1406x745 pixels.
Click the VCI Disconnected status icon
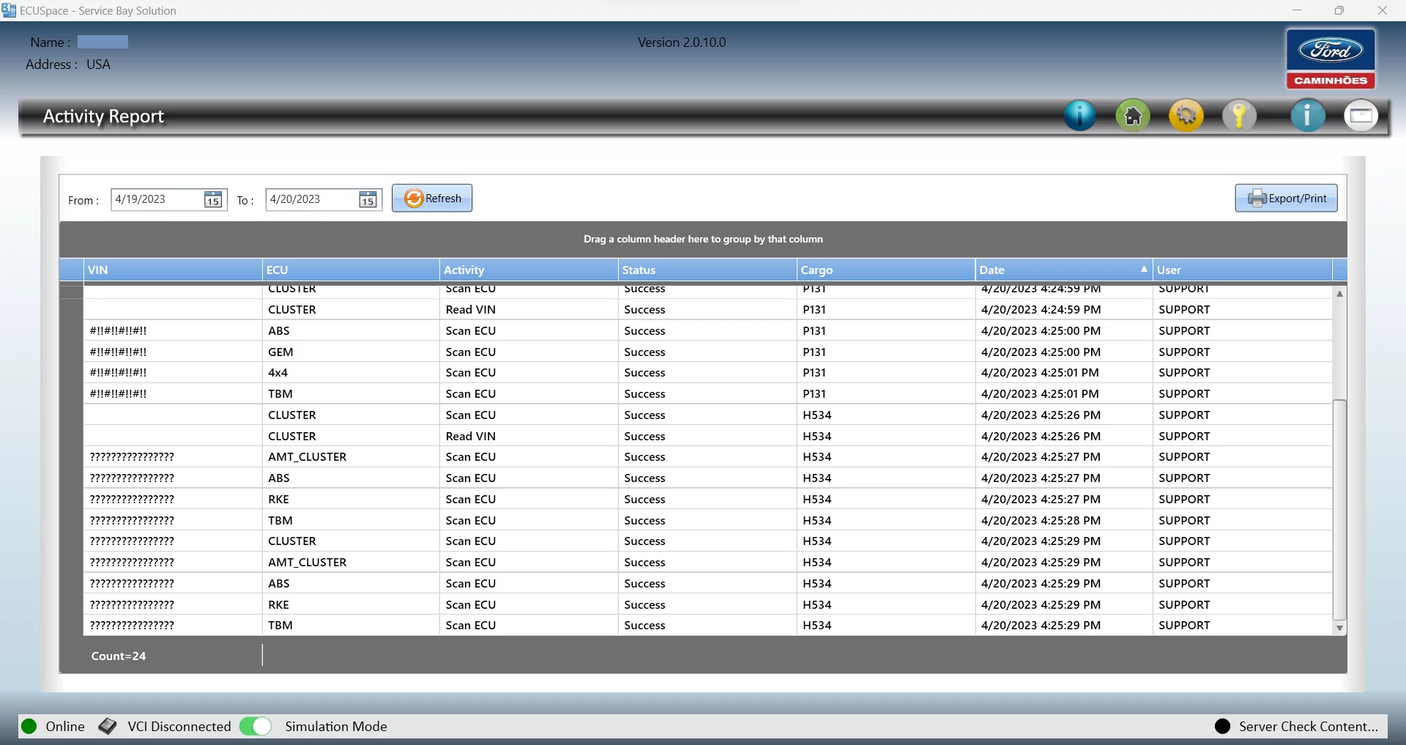[107, 726]
